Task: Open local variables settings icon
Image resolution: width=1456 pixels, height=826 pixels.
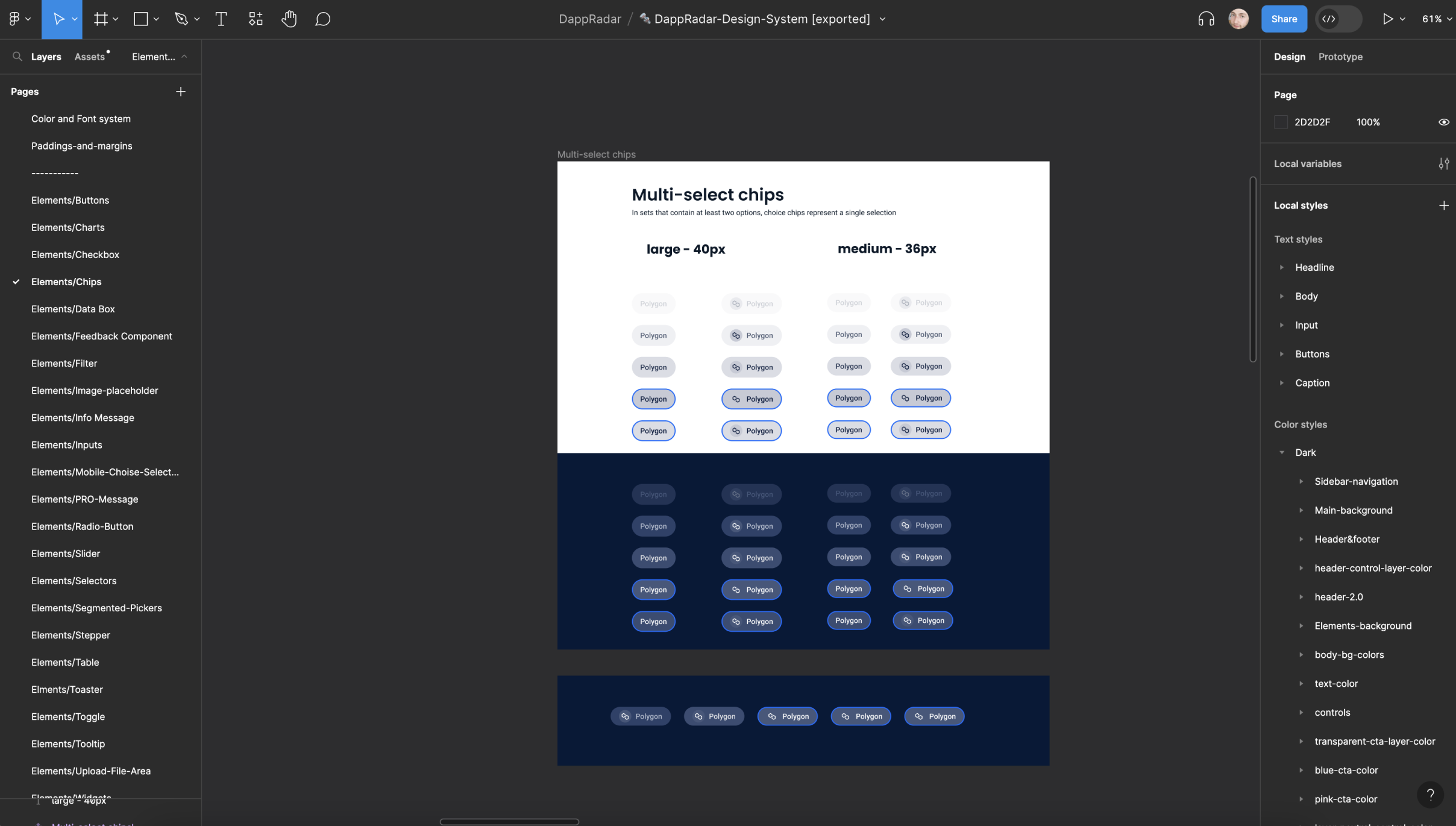Action: click(1443, 164)
